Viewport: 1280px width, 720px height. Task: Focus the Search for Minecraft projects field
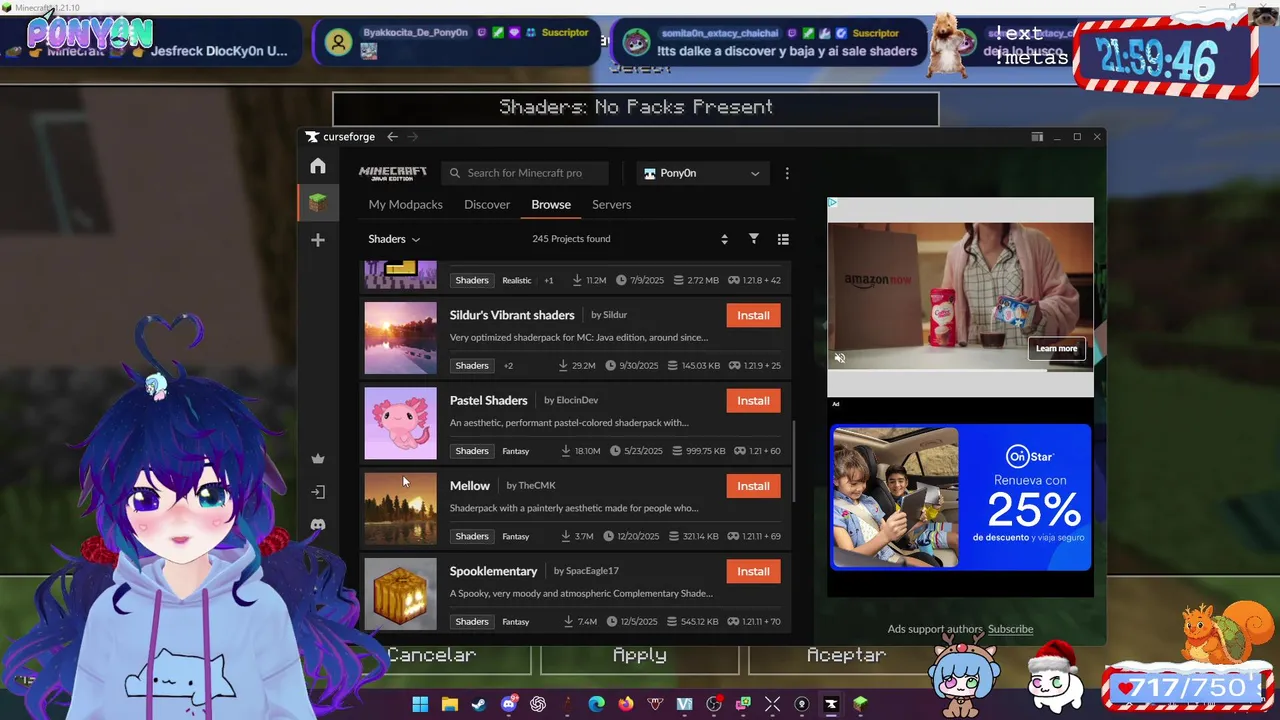click(x=525, y=173)
